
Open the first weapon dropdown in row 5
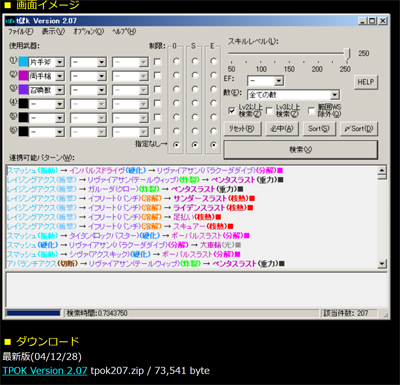60,118
